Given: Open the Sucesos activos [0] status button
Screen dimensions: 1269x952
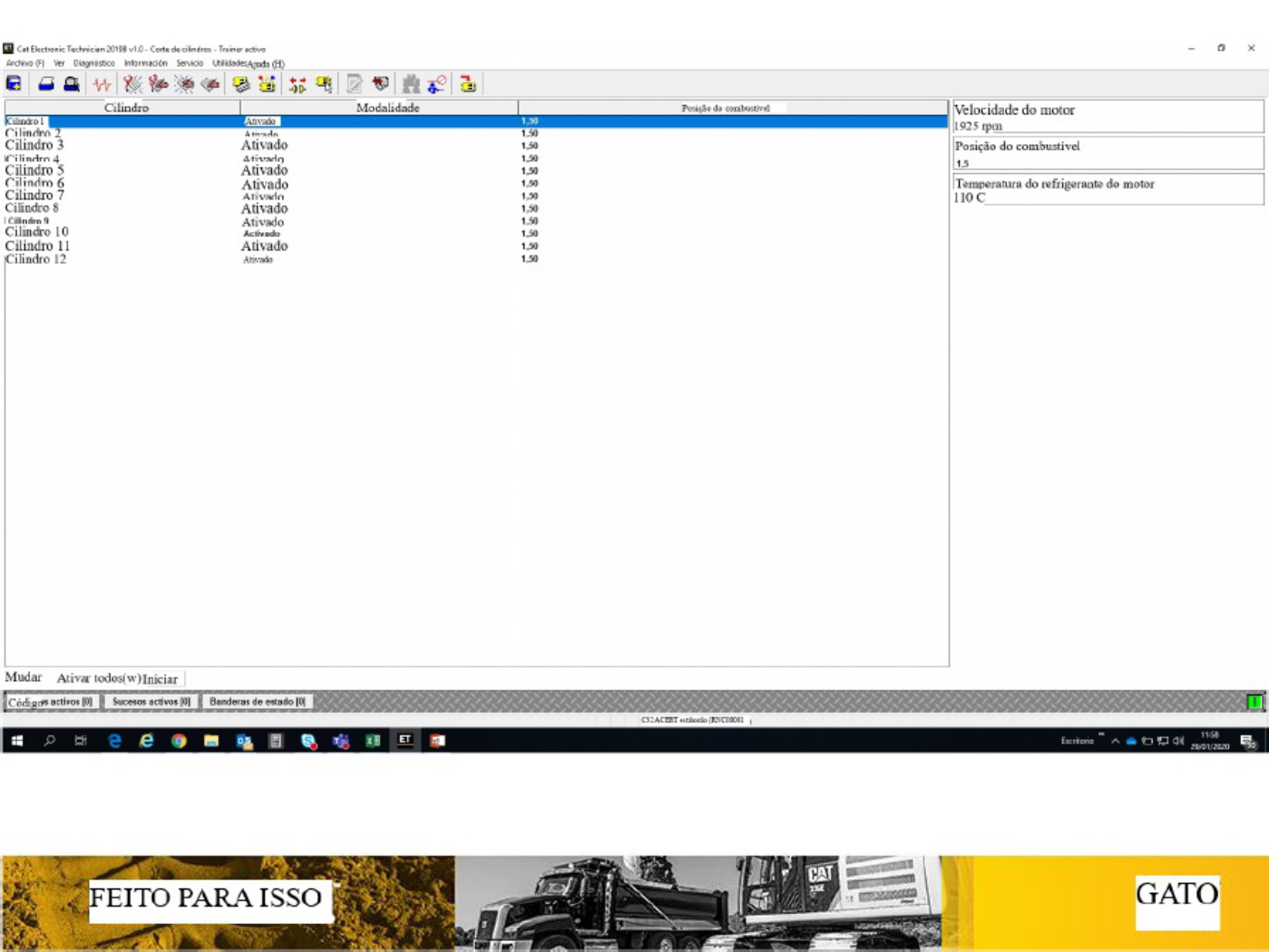Looking at the screenshot, I should pyautogui.click(x=151, y=702).
